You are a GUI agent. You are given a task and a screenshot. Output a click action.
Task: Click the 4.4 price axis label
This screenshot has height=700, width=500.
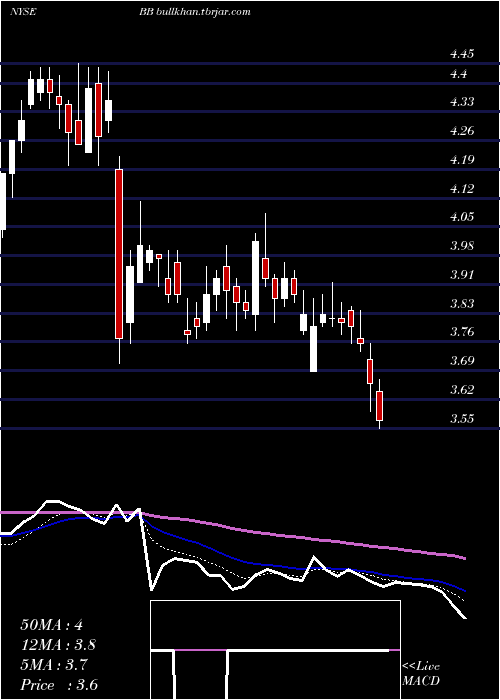pos(458,74)
